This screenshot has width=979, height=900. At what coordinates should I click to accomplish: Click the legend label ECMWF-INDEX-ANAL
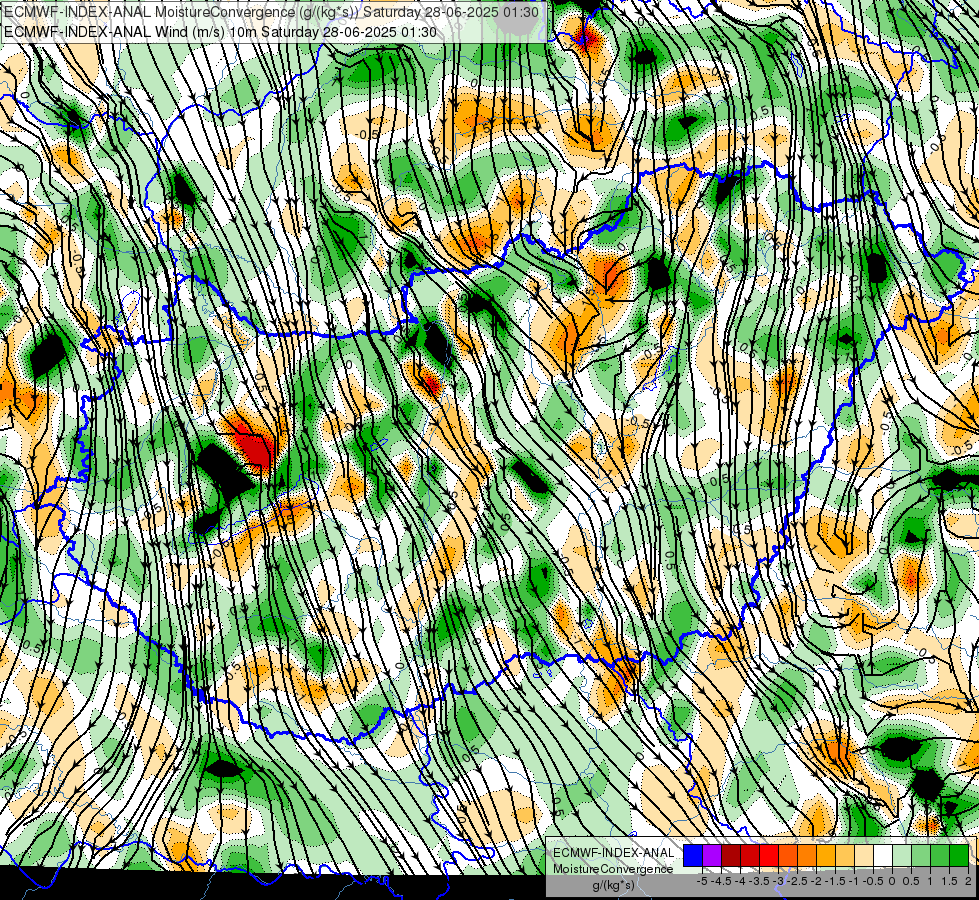[613, 853]
